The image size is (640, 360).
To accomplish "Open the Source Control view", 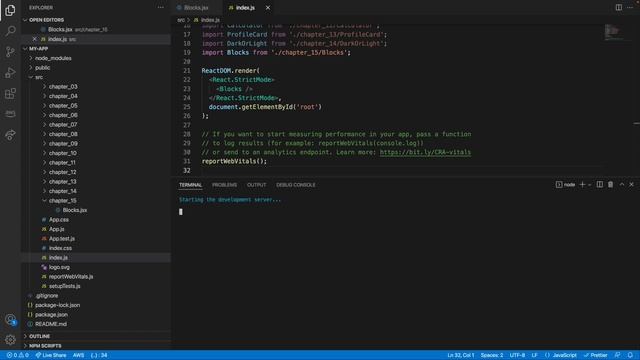I will click(10, 52).
